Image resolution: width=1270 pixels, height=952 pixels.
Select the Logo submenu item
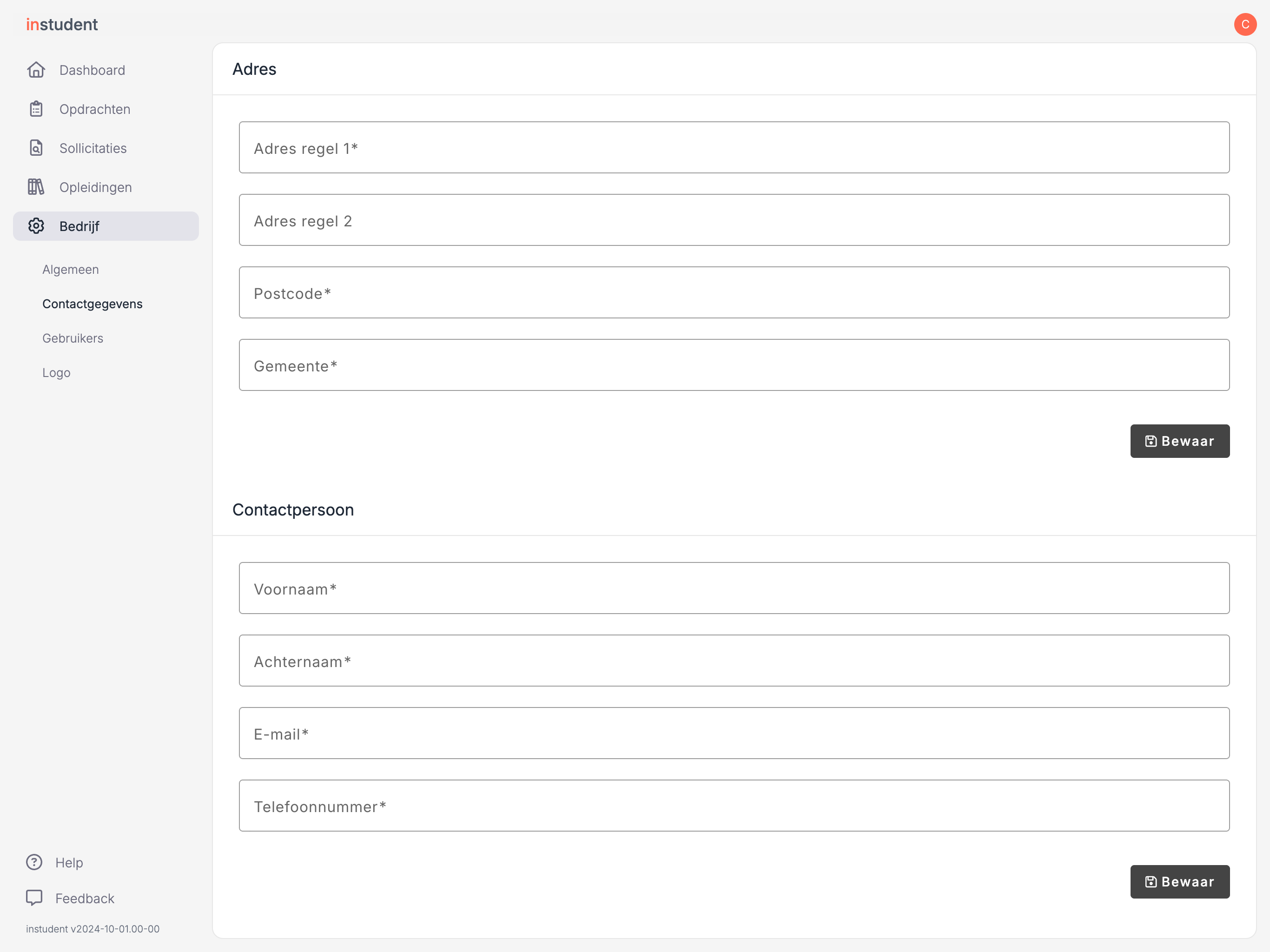coord(56,373)
